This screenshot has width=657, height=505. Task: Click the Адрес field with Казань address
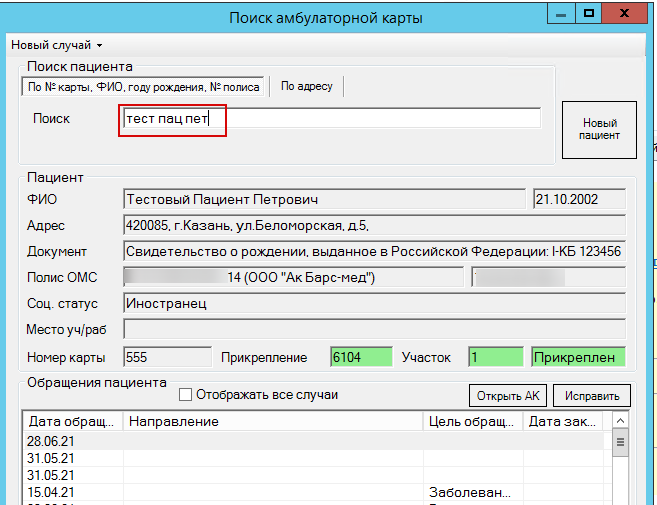(374, 225)
